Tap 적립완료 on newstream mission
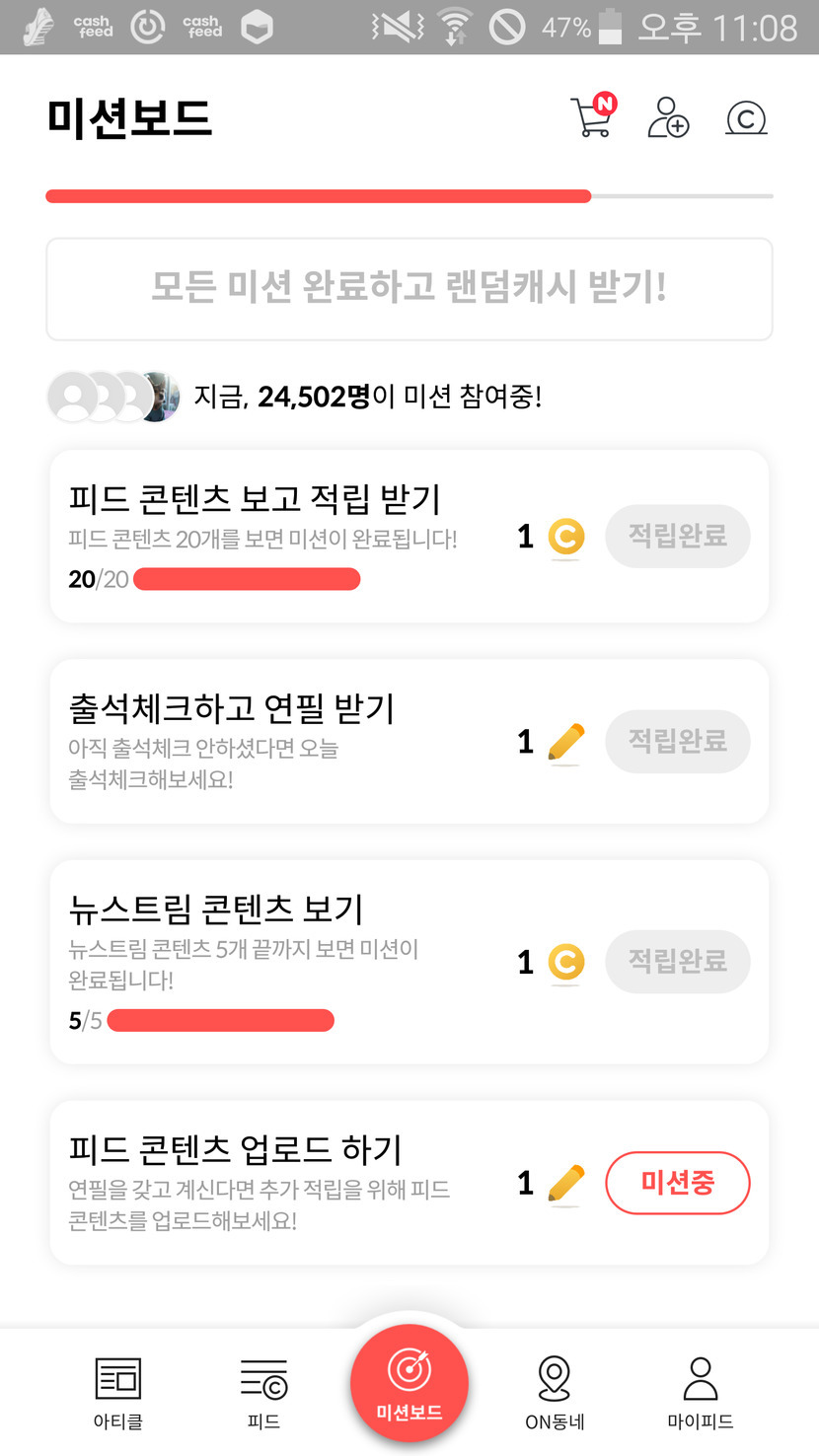819x1456 pixels. pos(678,962)
